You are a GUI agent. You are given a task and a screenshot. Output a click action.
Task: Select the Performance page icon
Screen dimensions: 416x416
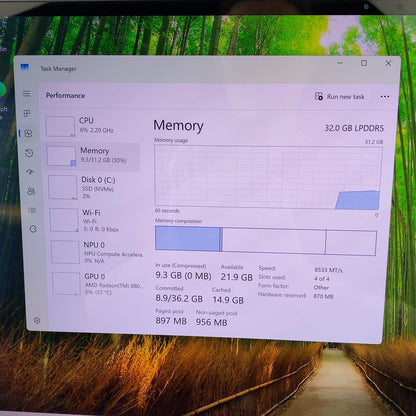point(28,133)
